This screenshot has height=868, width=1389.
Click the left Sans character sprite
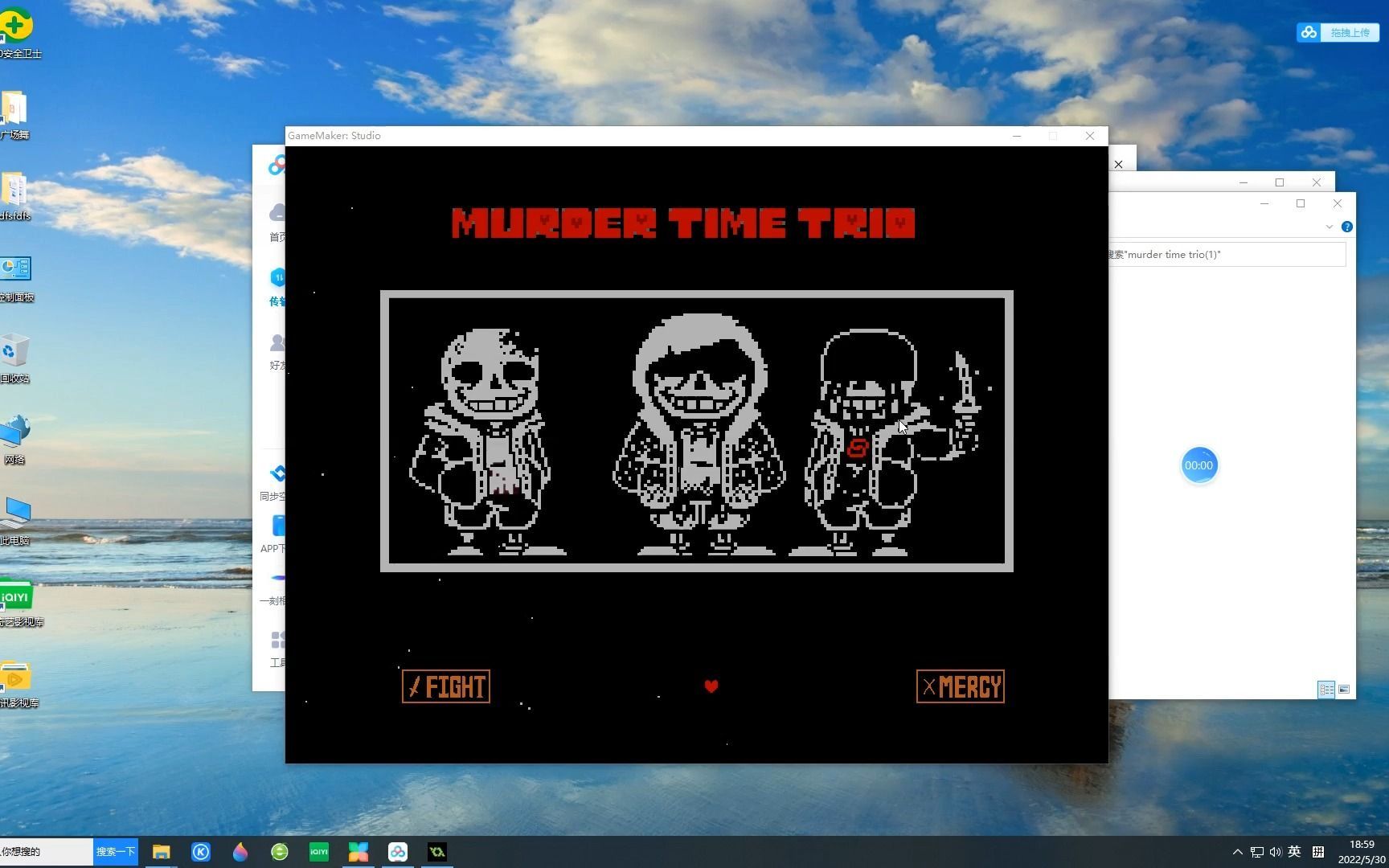tap(487, 441)
